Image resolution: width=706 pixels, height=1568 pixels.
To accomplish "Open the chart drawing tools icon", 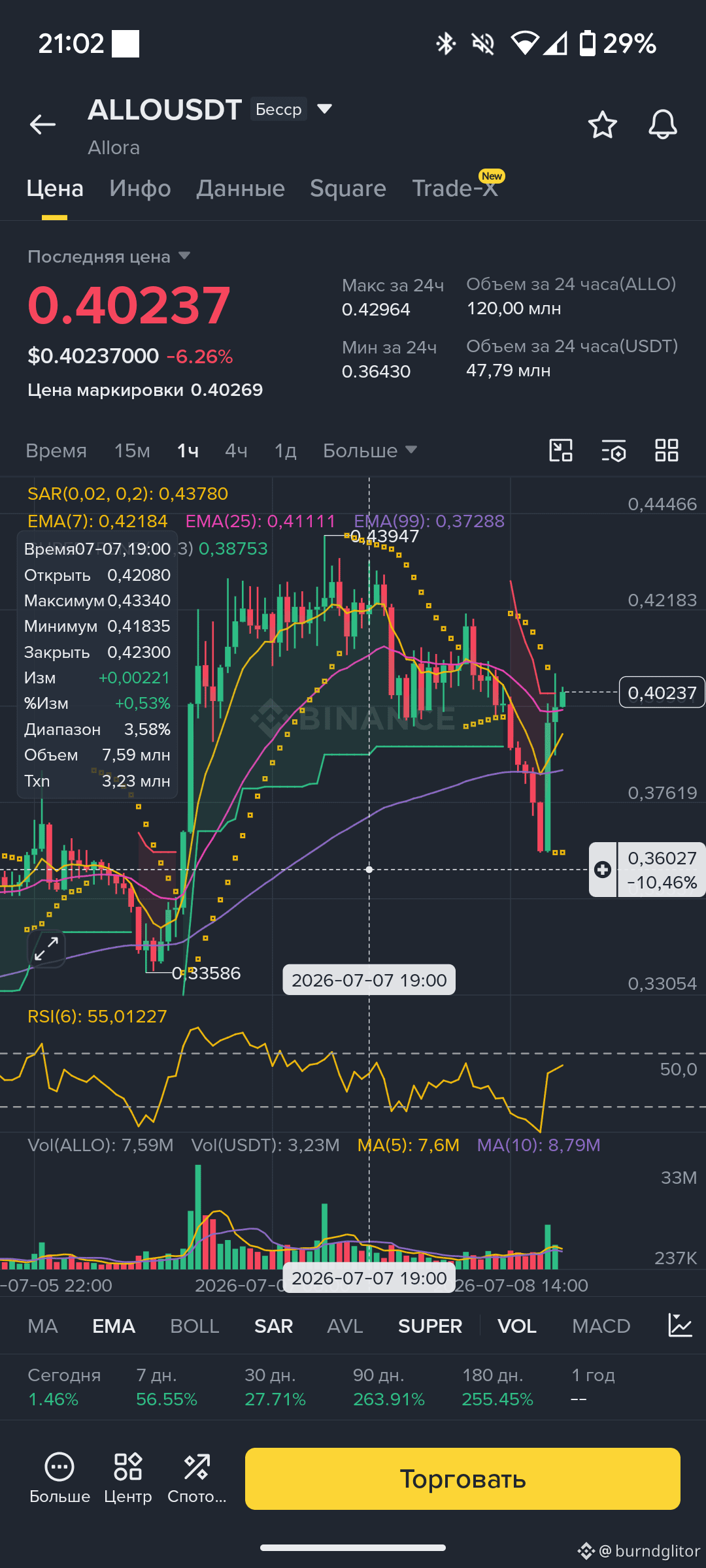I will [x=560, y=450].
